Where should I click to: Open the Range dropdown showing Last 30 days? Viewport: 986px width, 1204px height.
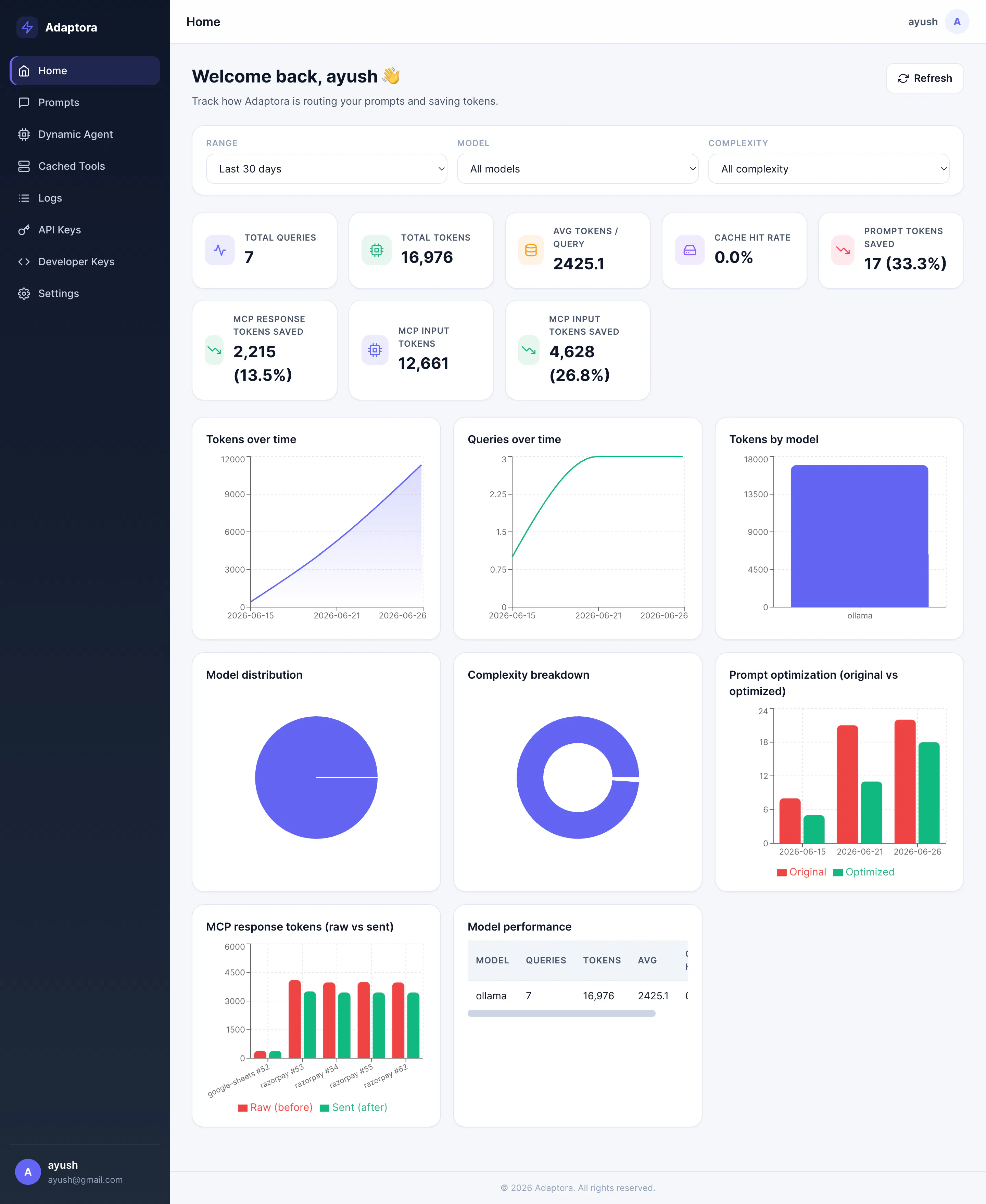tap(327, 169)
